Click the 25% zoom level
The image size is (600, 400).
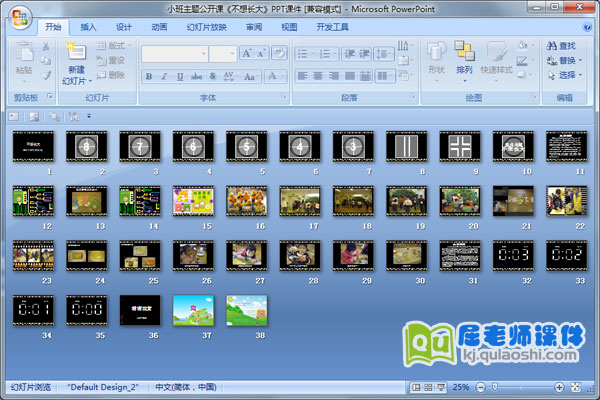(461, 387)
